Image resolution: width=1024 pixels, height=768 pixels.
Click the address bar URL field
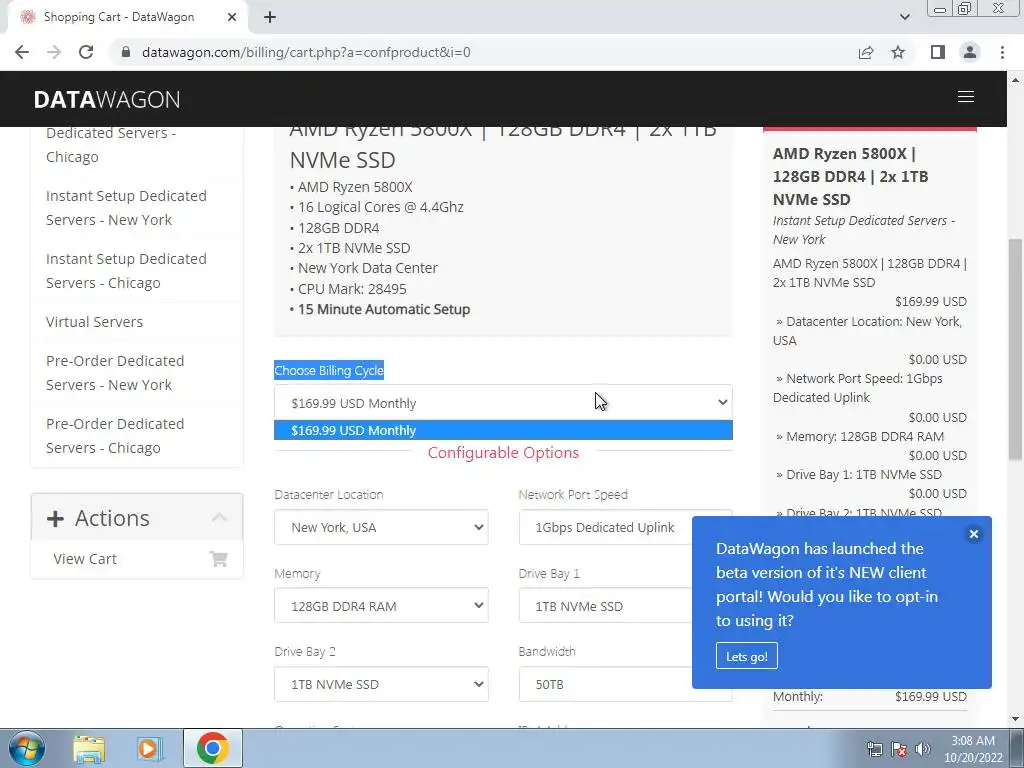[483, 52]
